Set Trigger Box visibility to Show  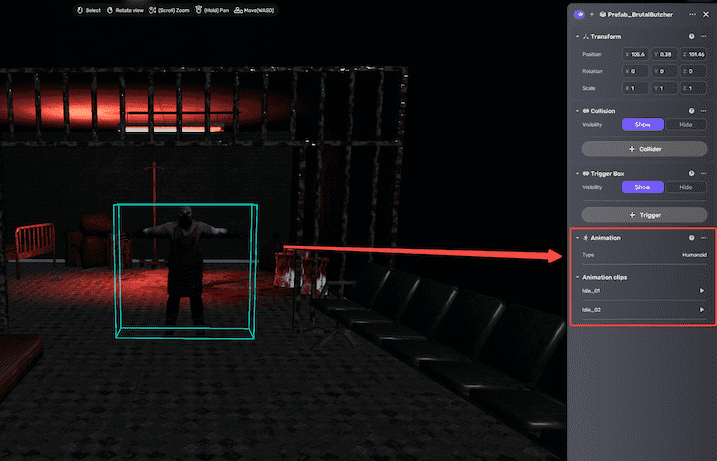point(642,187)
